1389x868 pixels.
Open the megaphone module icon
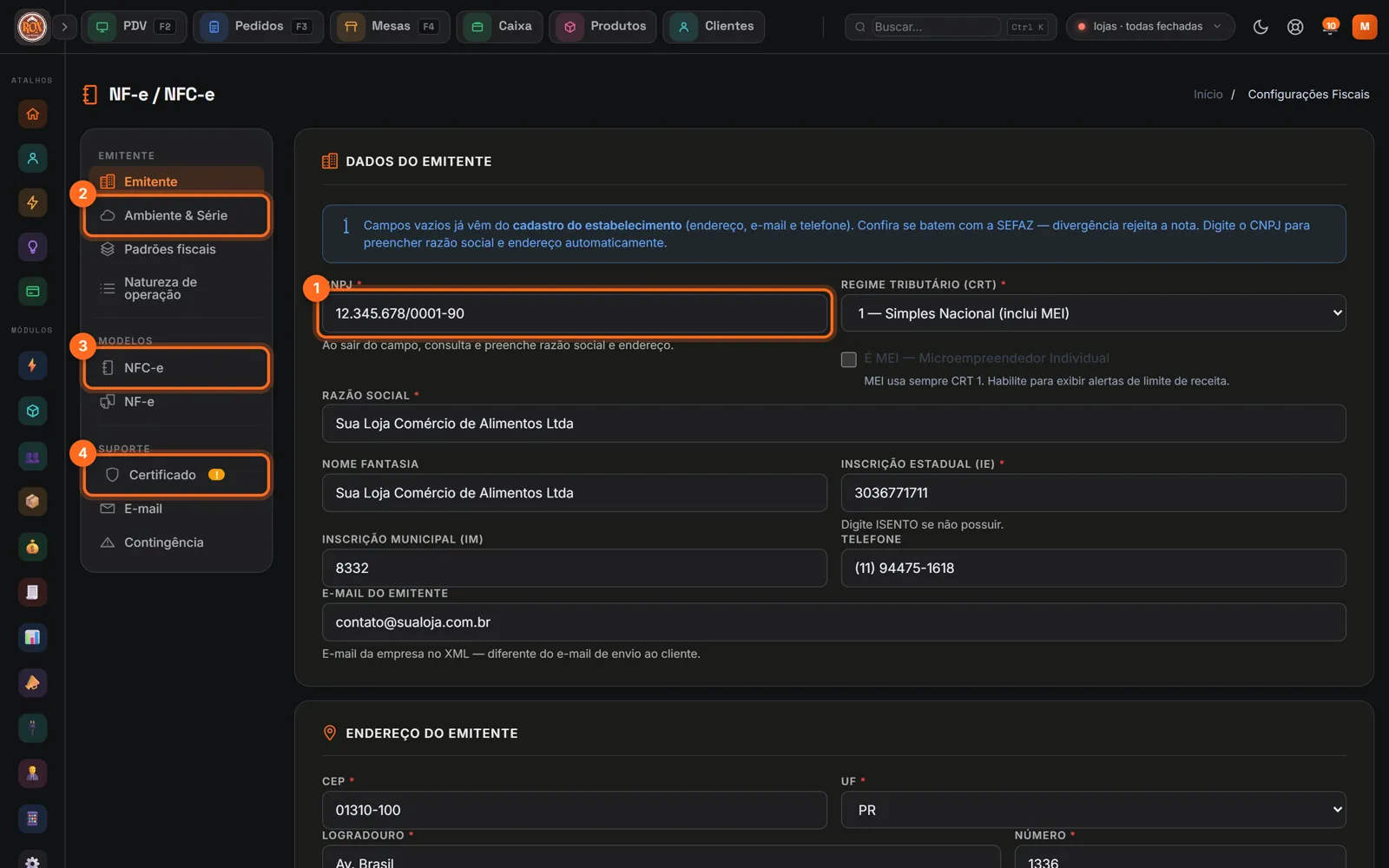pyautogui.click(x=32, y=682)
